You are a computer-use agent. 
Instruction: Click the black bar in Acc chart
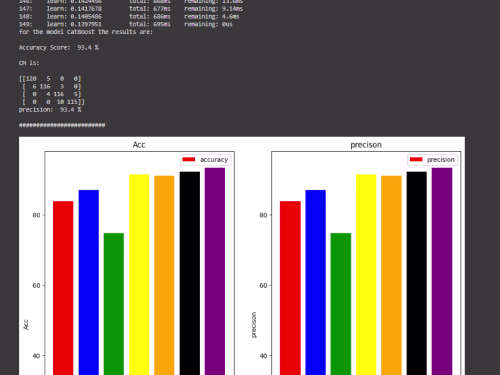tap(190, 273)
